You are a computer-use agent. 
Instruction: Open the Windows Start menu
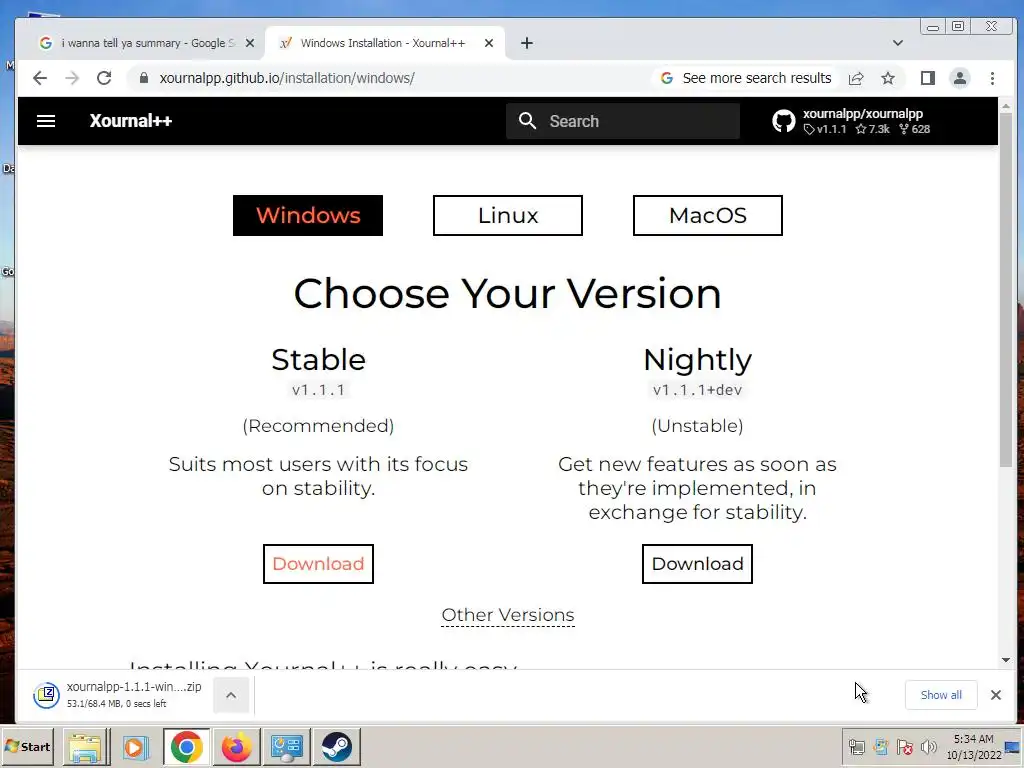coord(27,746)
